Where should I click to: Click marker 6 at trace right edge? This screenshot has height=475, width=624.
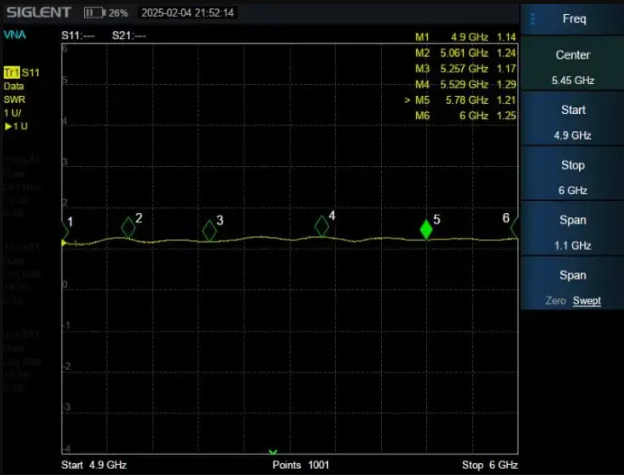pos(514,228)
